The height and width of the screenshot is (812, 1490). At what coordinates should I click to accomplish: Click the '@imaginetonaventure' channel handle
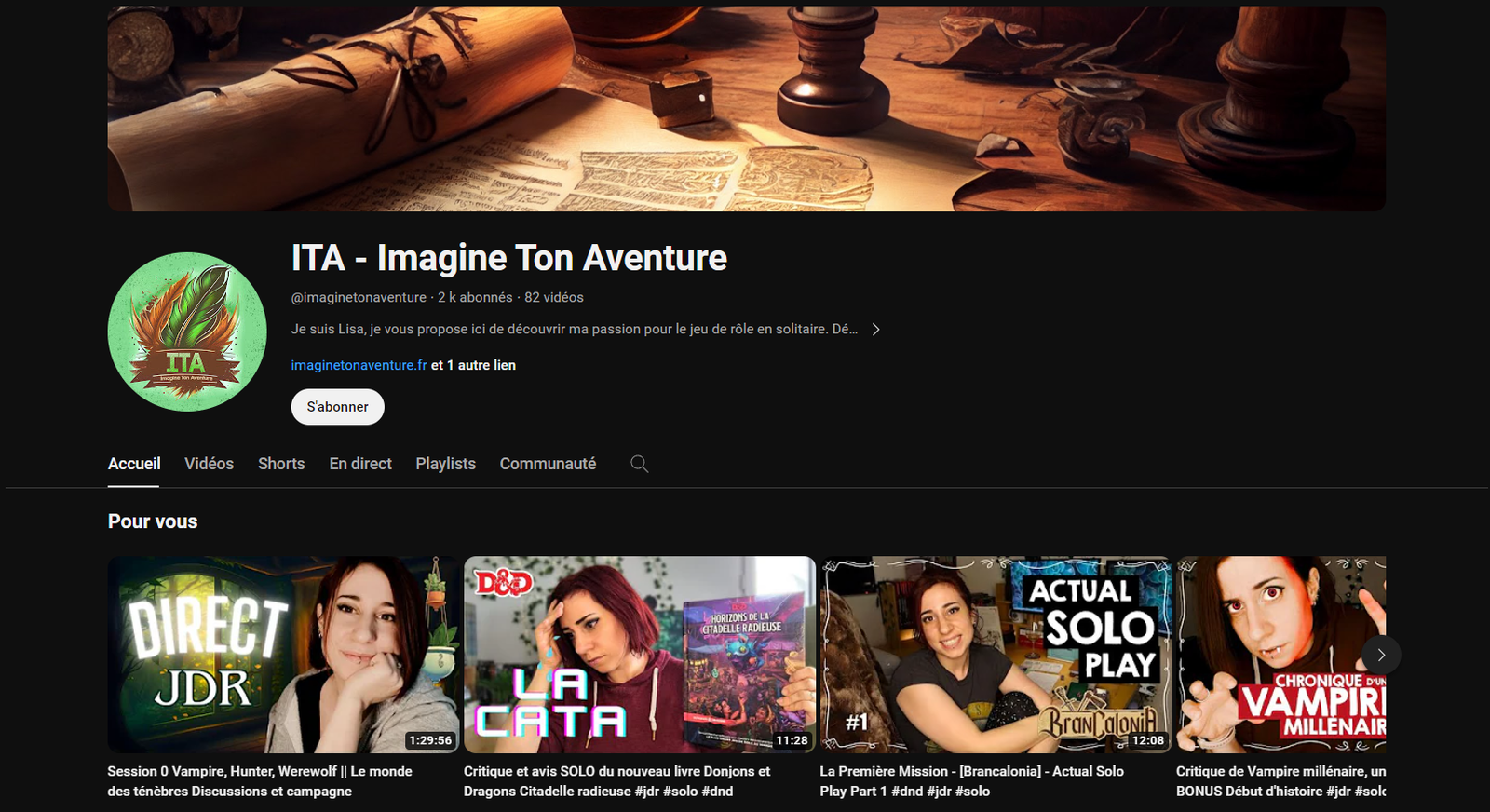[359, 297]
